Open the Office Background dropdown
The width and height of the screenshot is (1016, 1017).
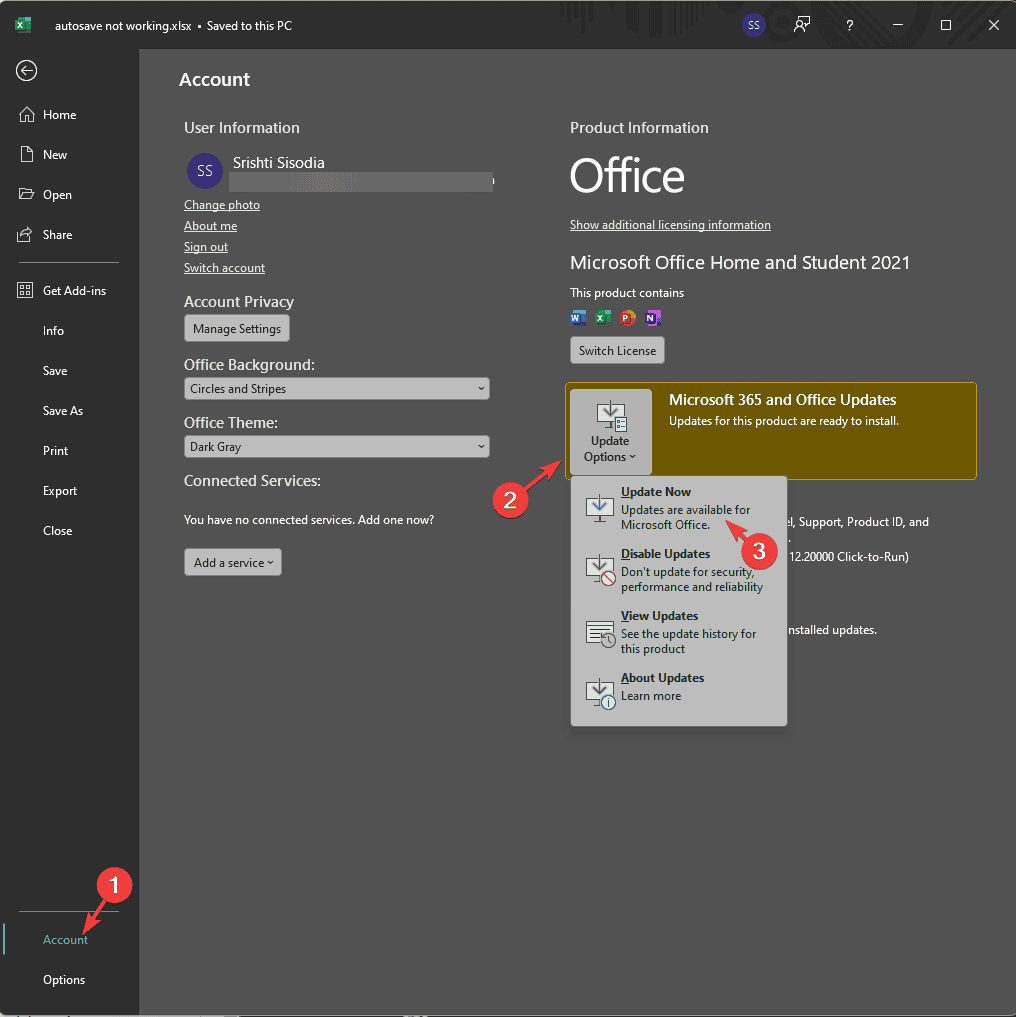click(336, 388)
